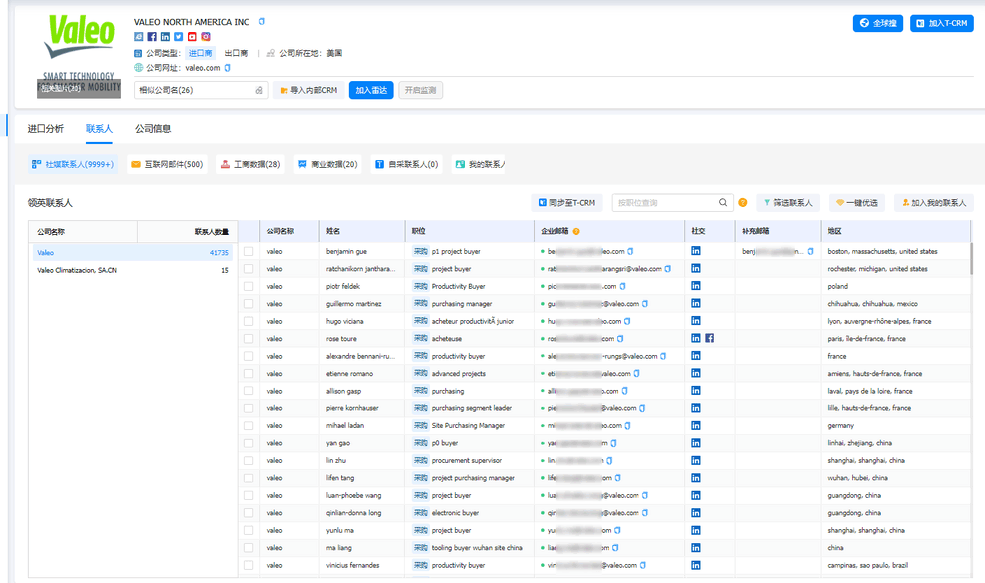
Task: Copy the company name VALEO NORTH AMERICA INC
Action: (262, 21)
